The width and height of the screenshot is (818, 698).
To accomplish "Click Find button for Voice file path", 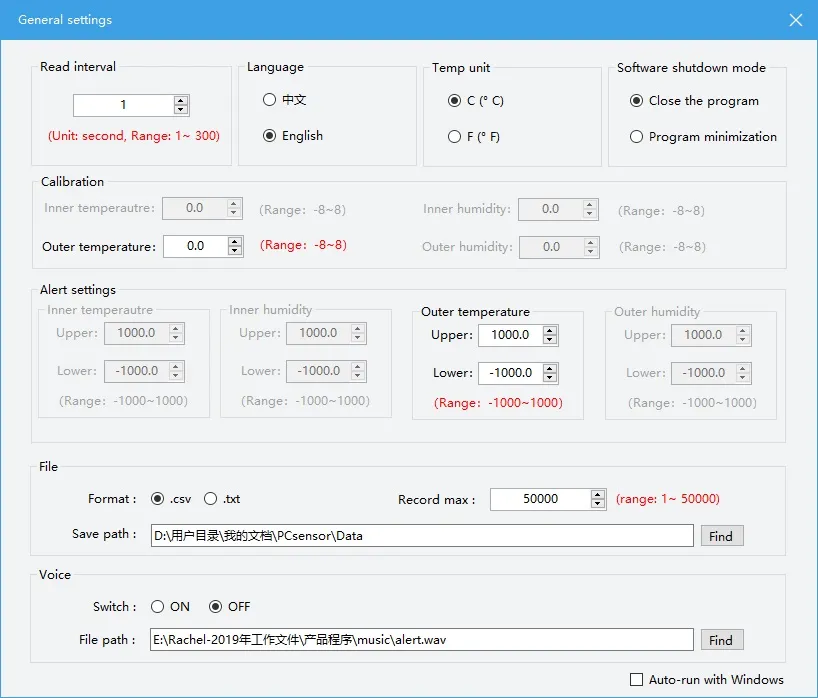I will [x=721, y=640].
